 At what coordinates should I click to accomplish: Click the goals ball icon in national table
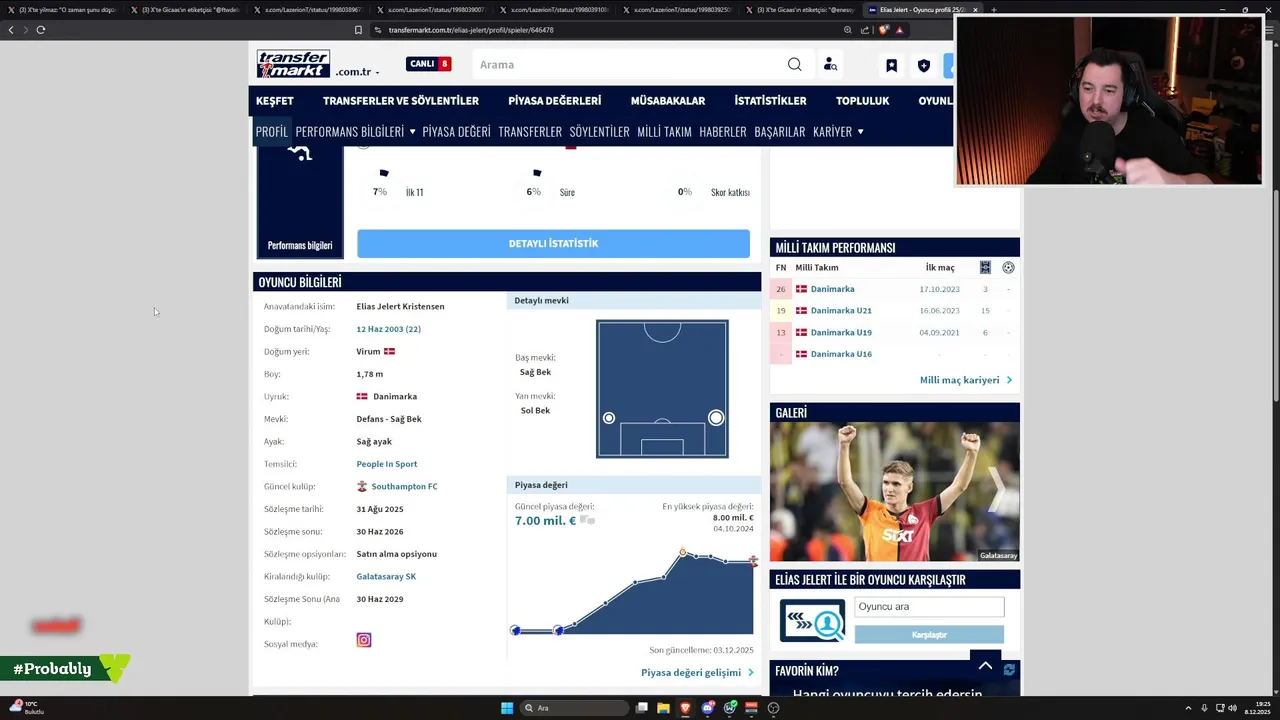(1008, 267)
